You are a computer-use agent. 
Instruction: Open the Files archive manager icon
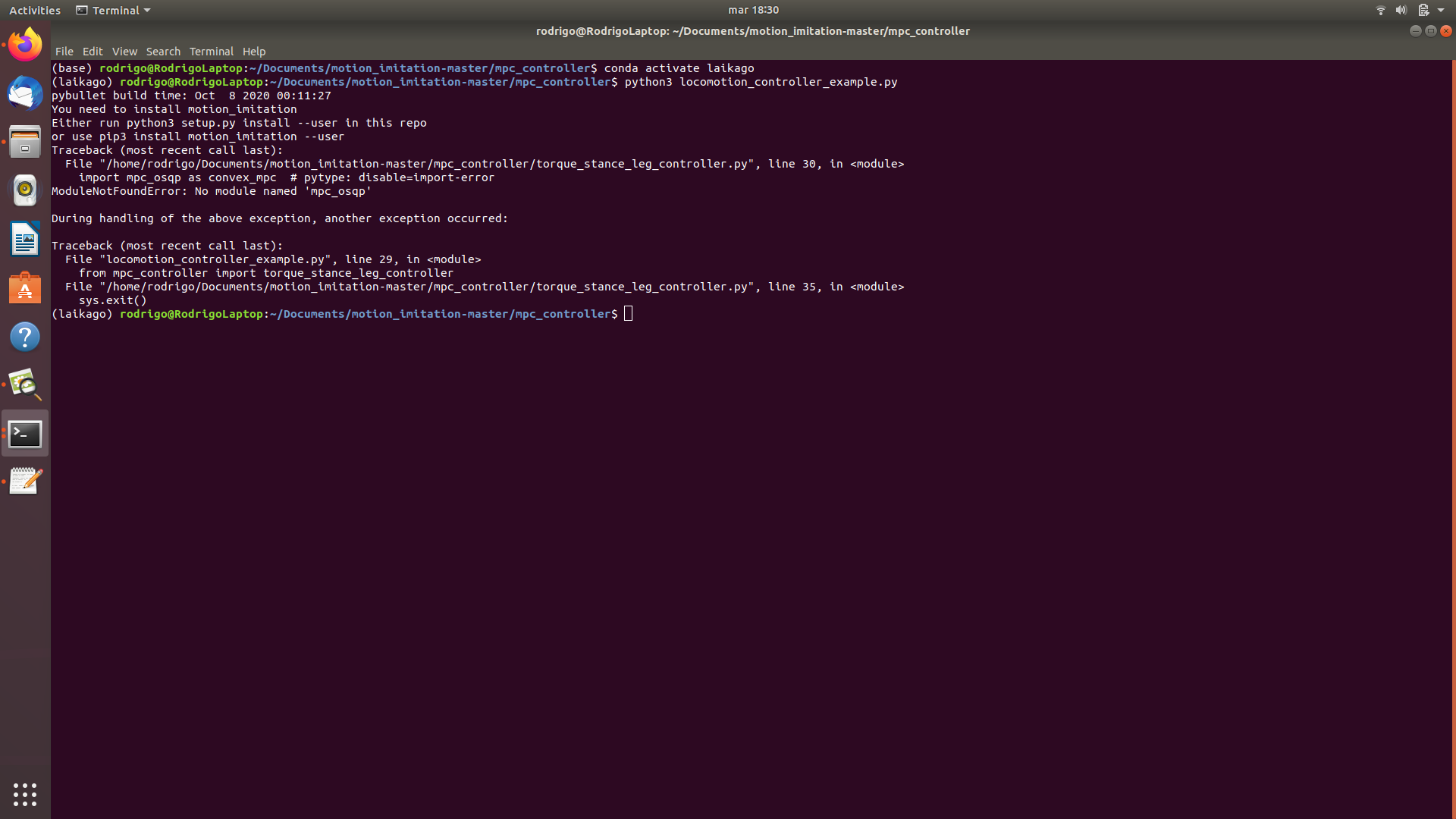point(25,142)
